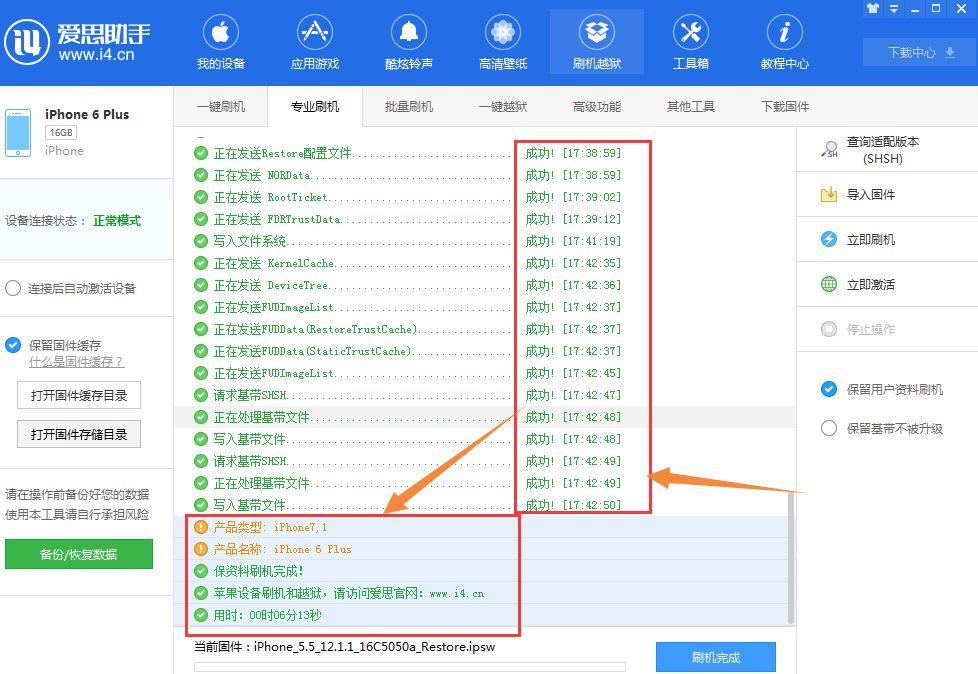This screenshot has height=674, width=978.
Task: Select the 产品名称: iPhone 6 Plus row
Action: 481,549
